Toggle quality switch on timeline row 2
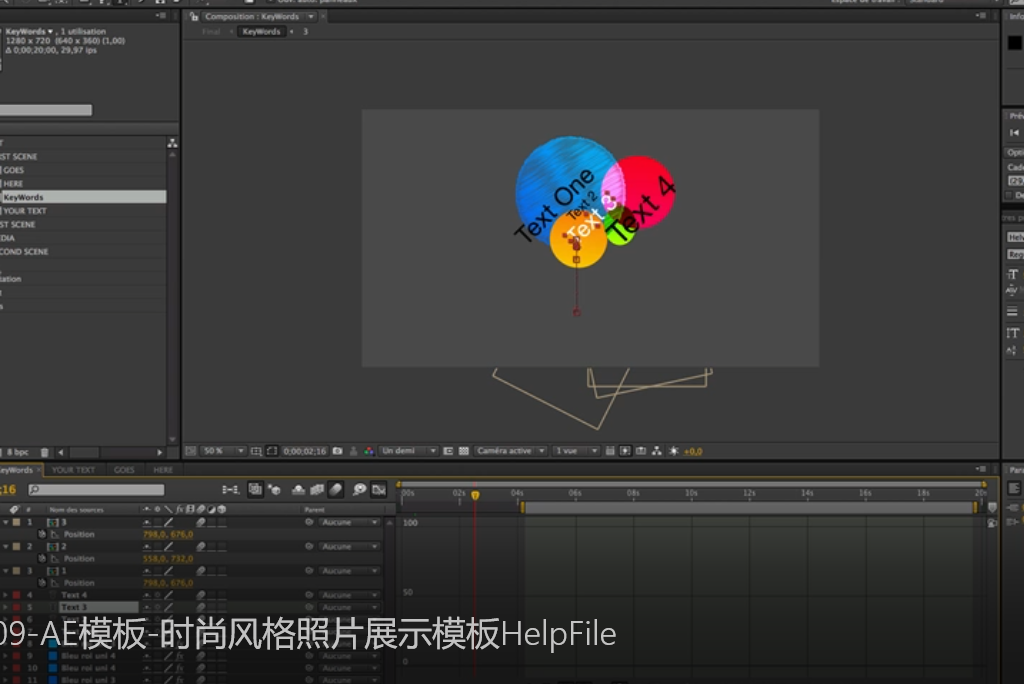1024x684 pixels. [168, 546]
